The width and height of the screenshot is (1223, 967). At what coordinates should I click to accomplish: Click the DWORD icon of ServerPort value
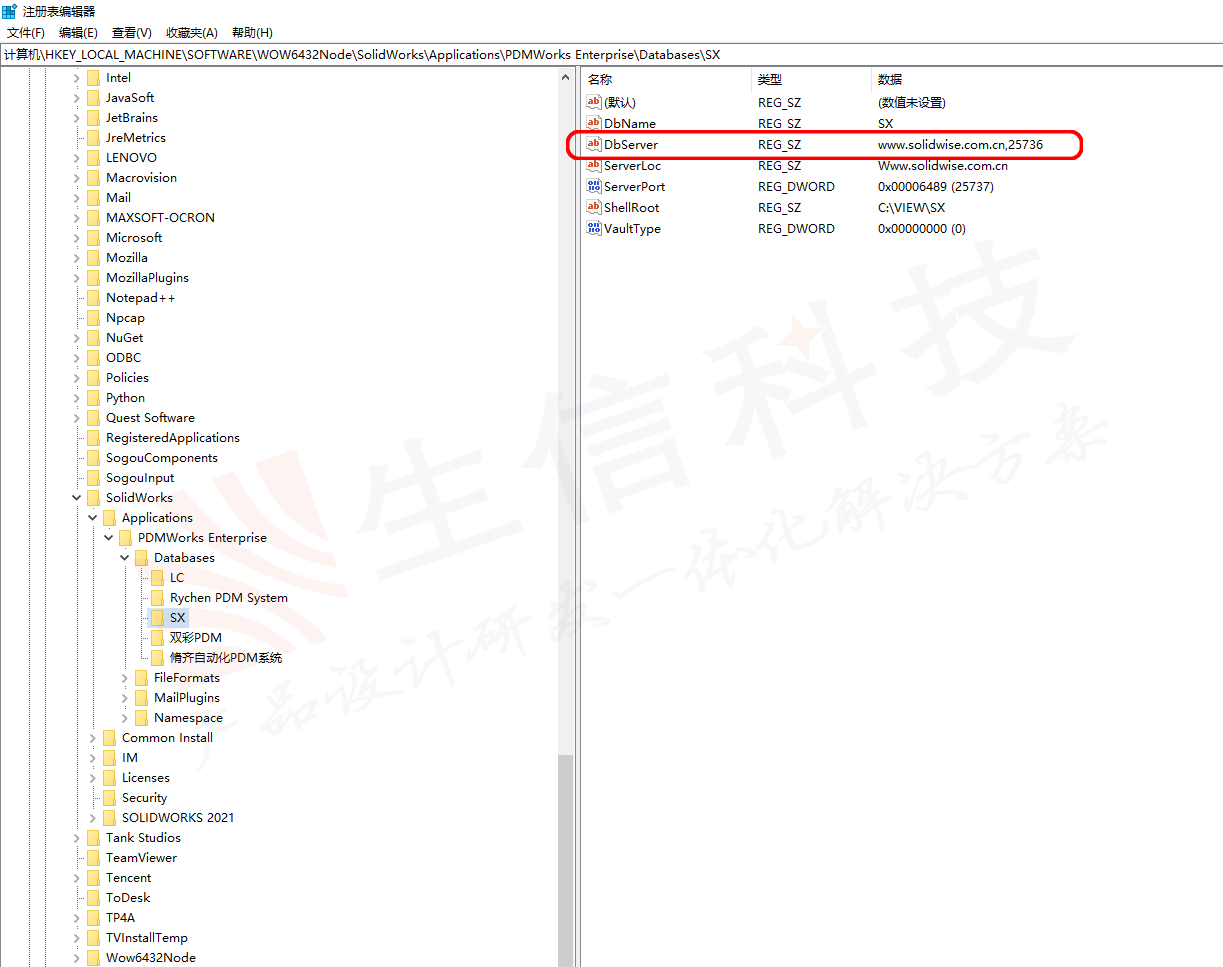pos(594,186)
